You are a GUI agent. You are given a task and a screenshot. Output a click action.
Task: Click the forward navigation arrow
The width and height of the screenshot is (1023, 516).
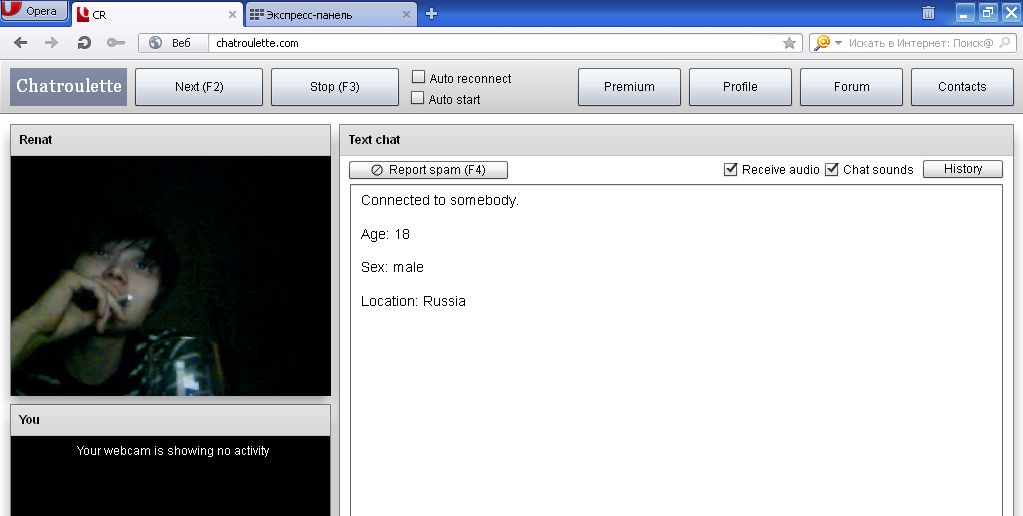click(x=52, y=43)
